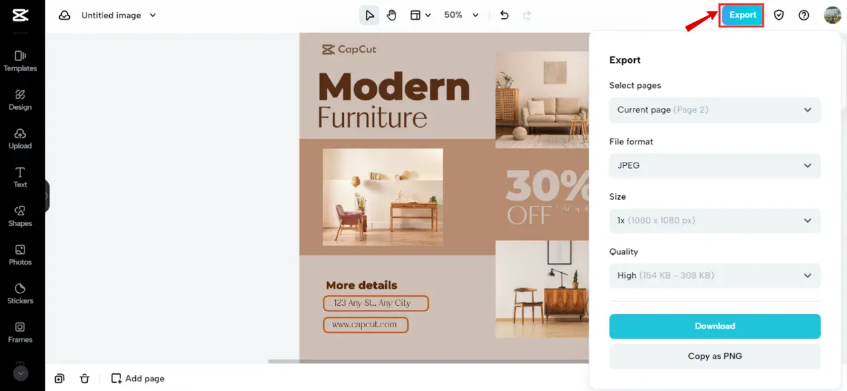Click the Export button
Viewport: 847px width, 391px height.
click(742, 15)
